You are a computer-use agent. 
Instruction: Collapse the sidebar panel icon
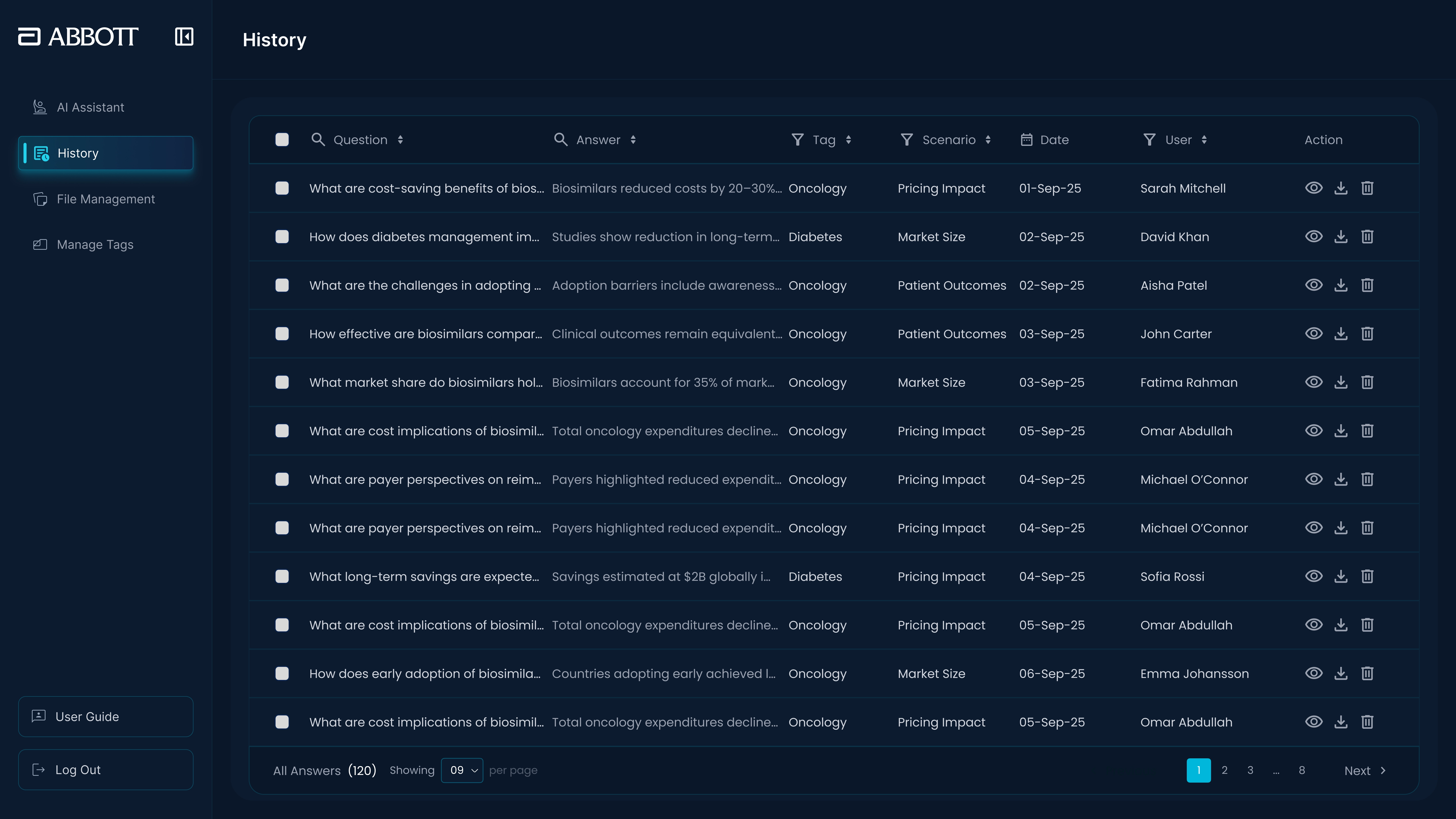click(184, 37)
